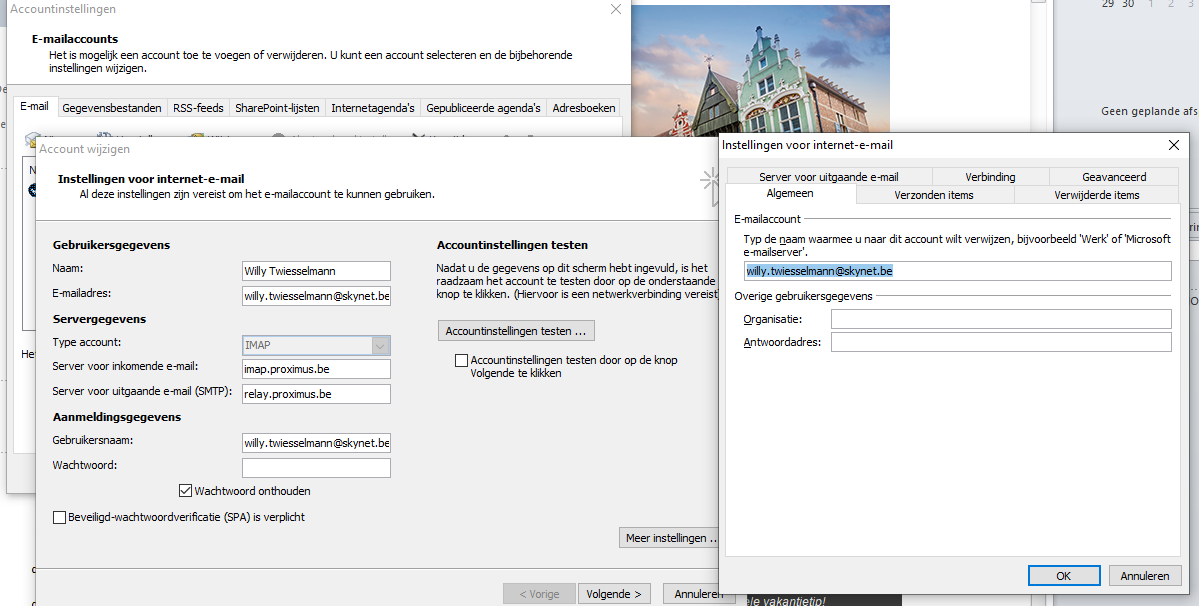Click into the Wachtwoord field

tap(316, 468)
